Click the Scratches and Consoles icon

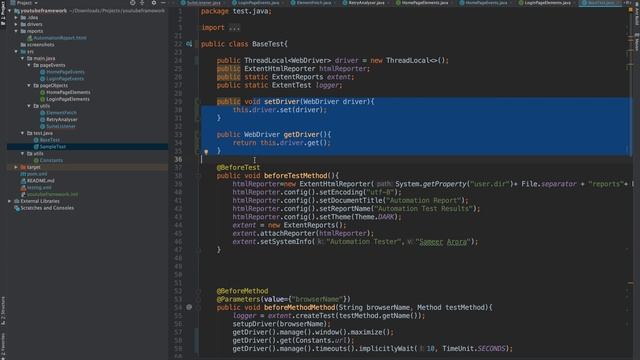click(x=17, y=208)
